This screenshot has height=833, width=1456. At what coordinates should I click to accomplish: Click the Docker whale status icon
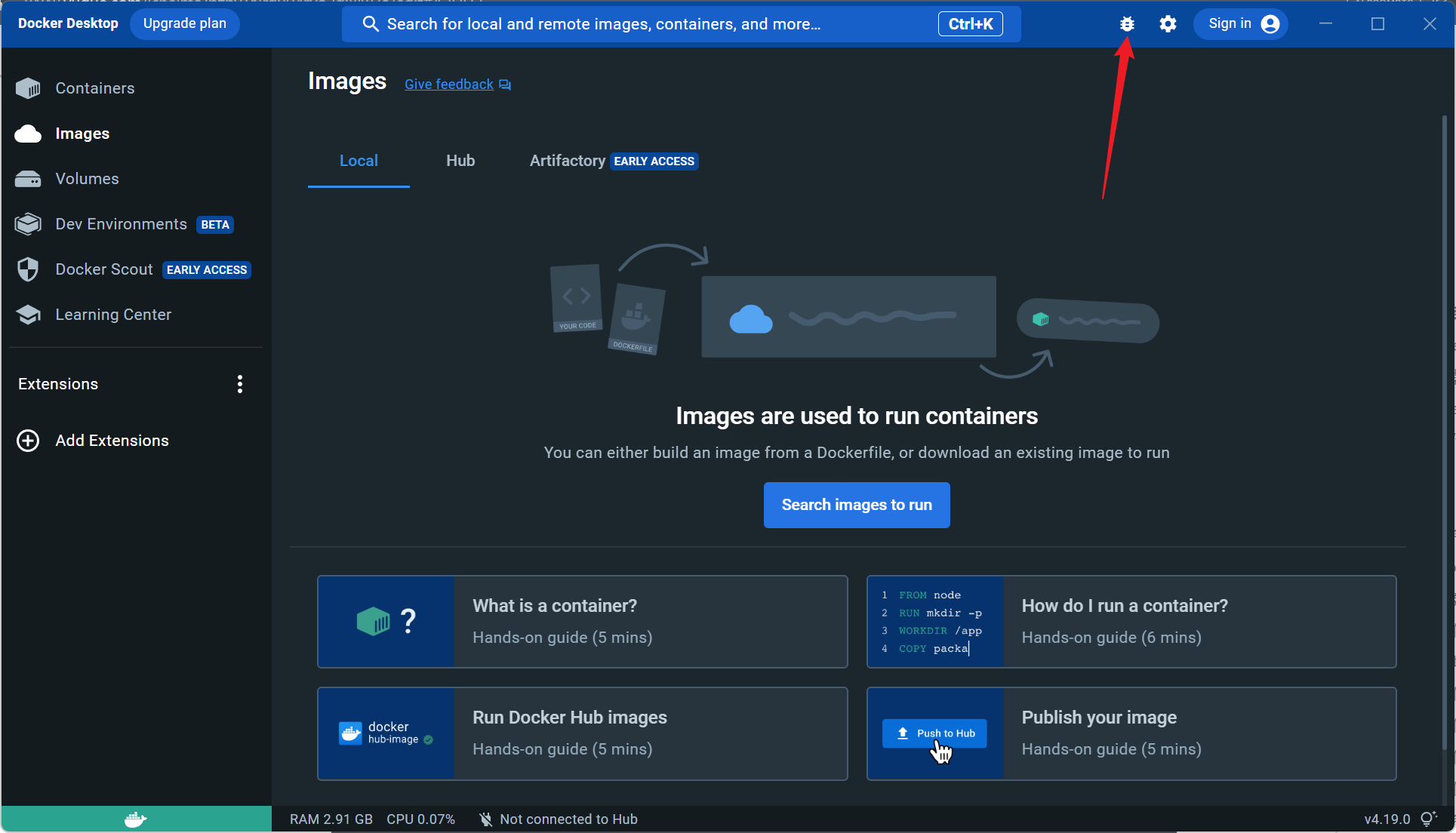(136, 819)
